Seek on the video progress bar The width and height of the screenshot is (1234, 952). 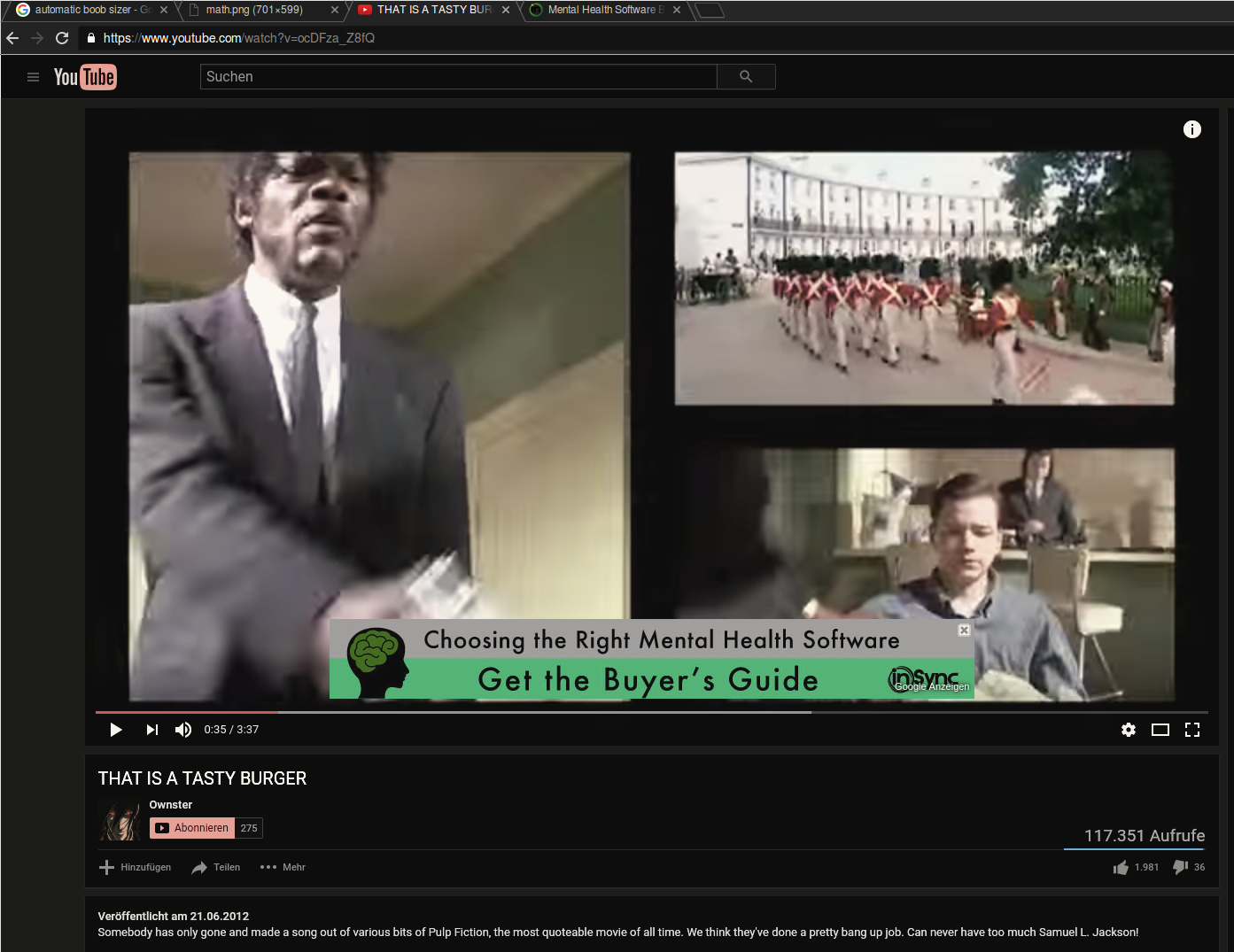[x=651, y=712]
